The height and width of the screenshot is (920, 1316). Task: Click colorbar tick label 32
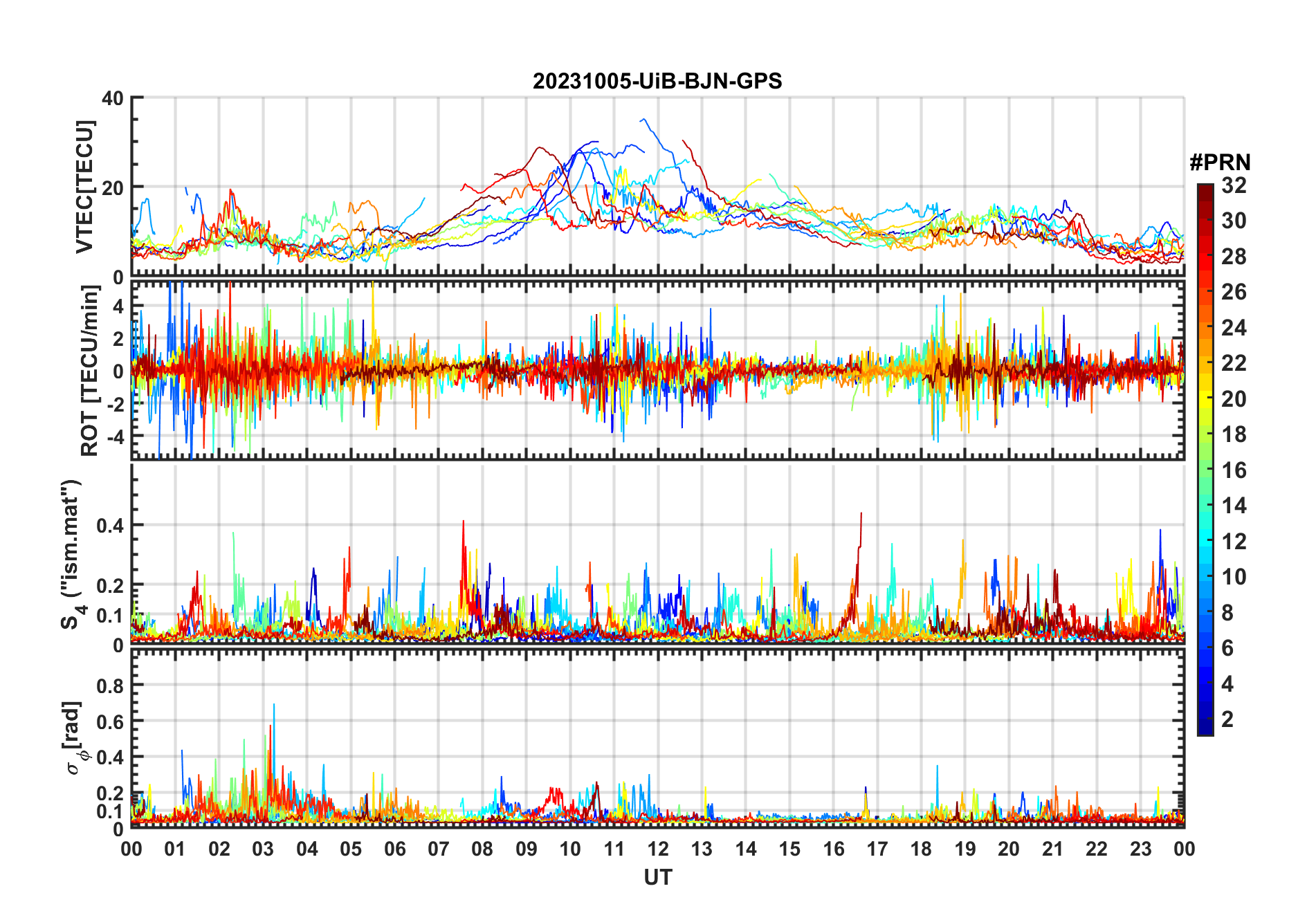coord(1234,185)
